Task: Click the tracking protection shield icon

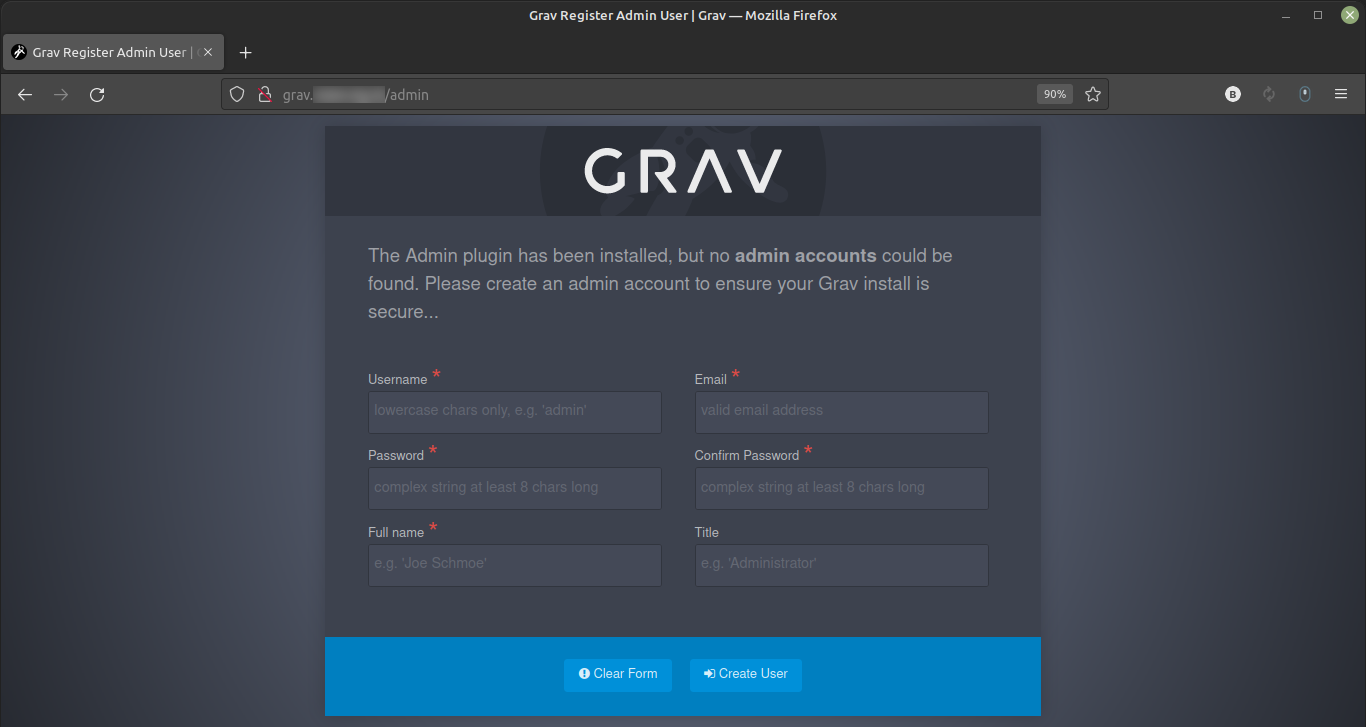Action: tap(237, 94)
